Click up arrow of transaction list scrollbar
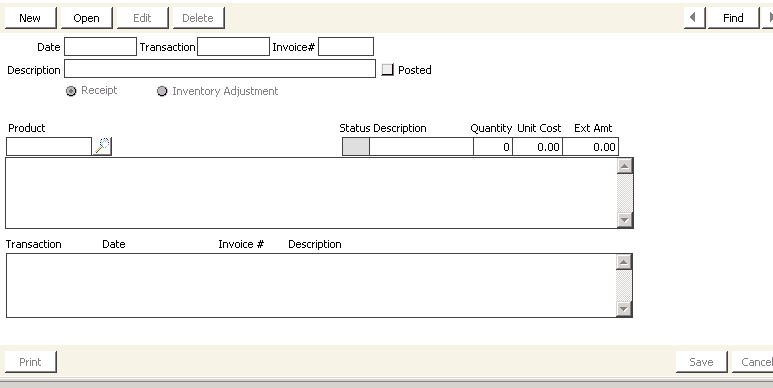773x388 pixels. pyautogui.click(x=624, y=262)
